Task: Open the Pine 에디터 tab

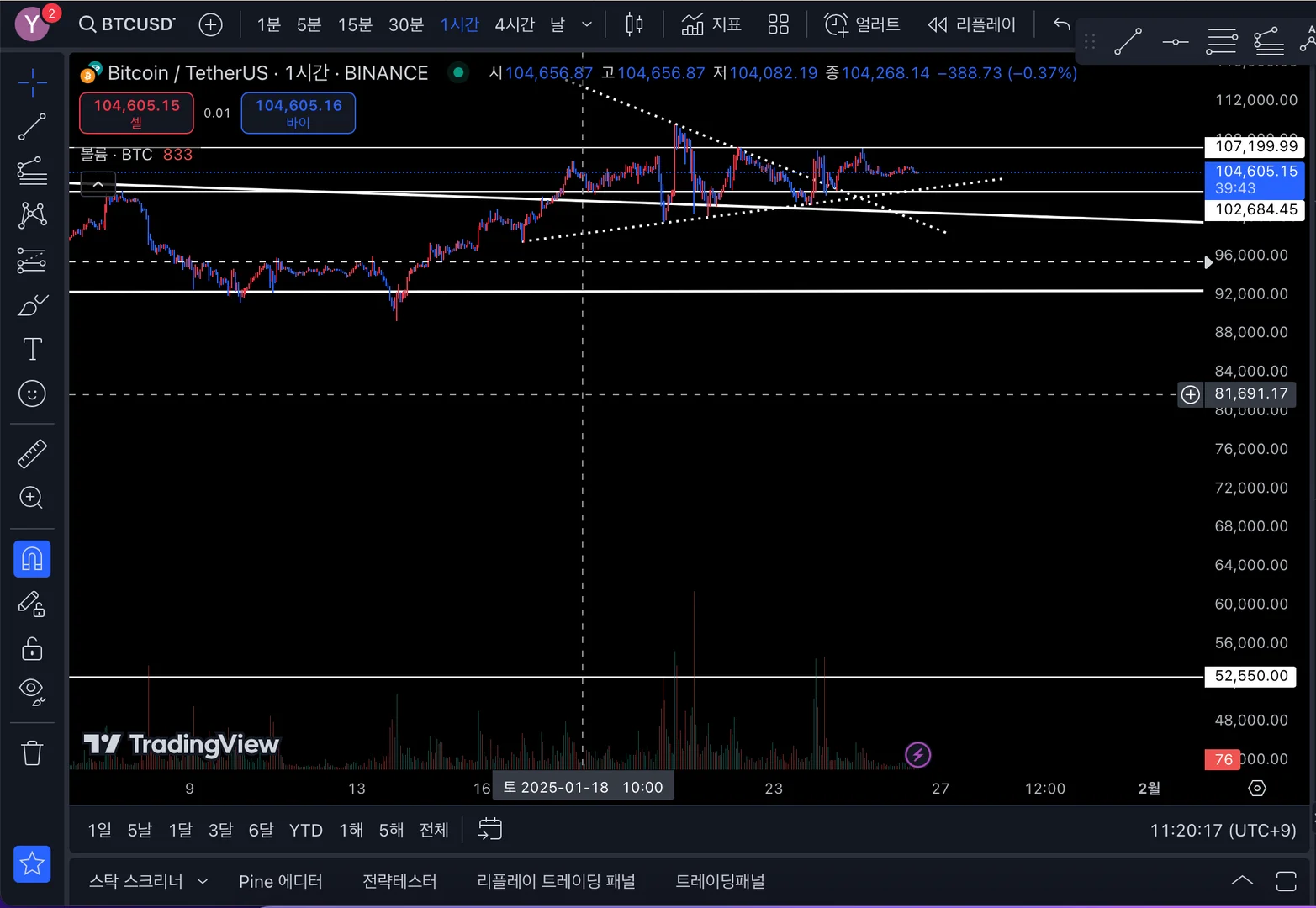Action: [x=281, y=881]
